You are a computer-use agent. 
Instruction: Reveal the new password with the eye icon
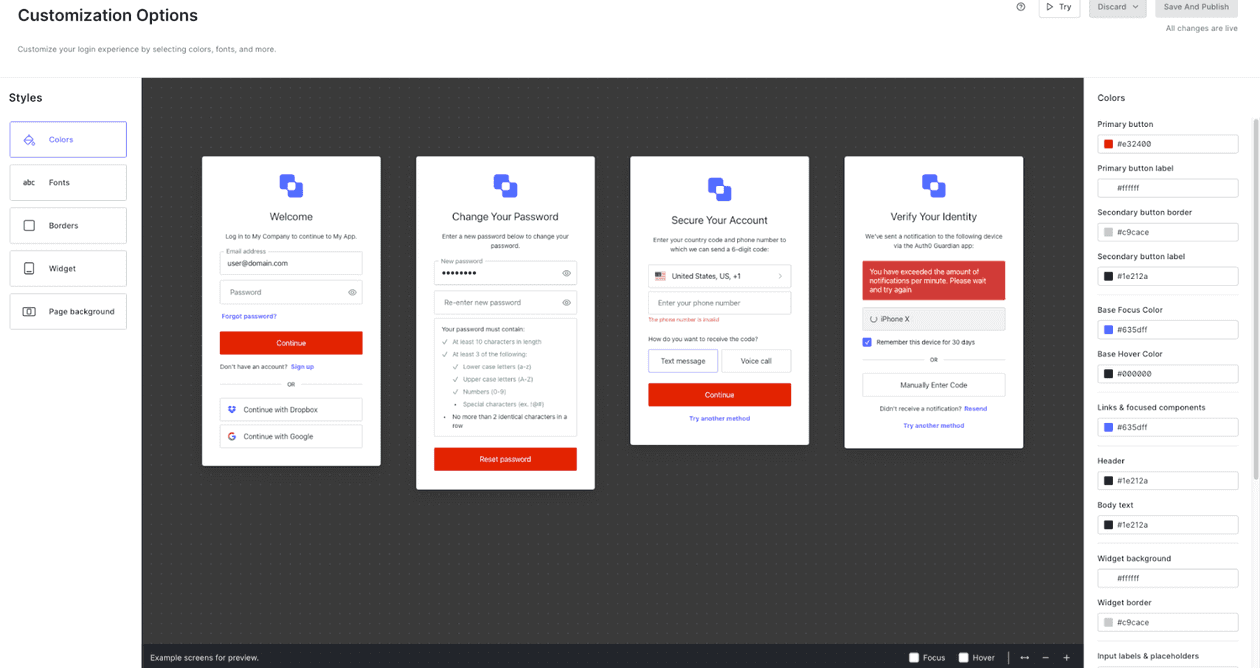565,272
